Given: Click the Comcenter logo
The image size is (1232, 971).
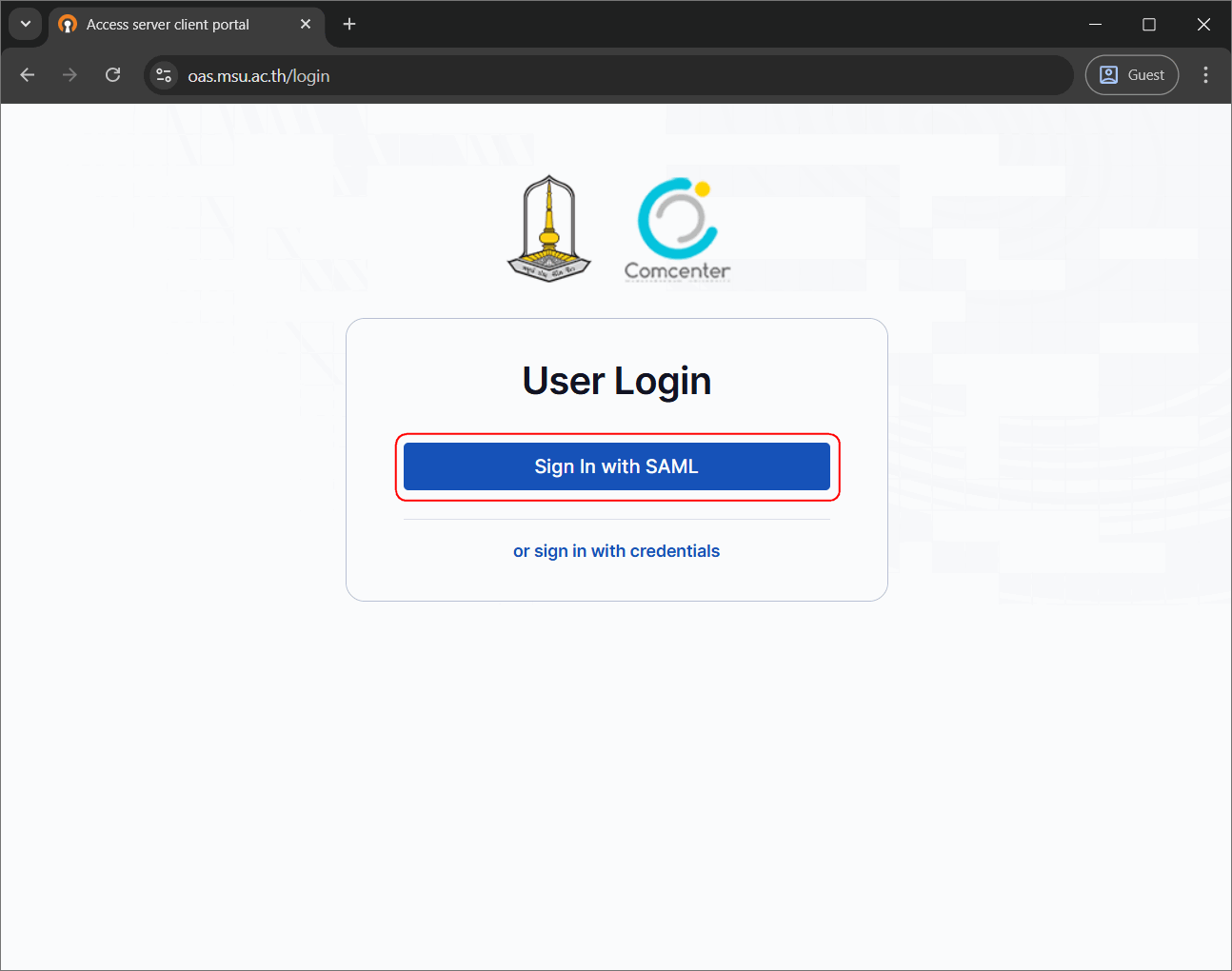Looking at the screenshot, I should click(677, 230).
